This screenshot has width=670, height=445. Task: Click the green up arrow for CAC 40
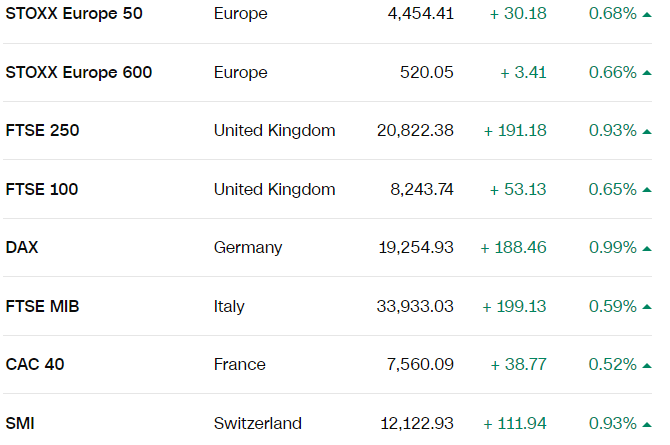[x=647, y=365]
